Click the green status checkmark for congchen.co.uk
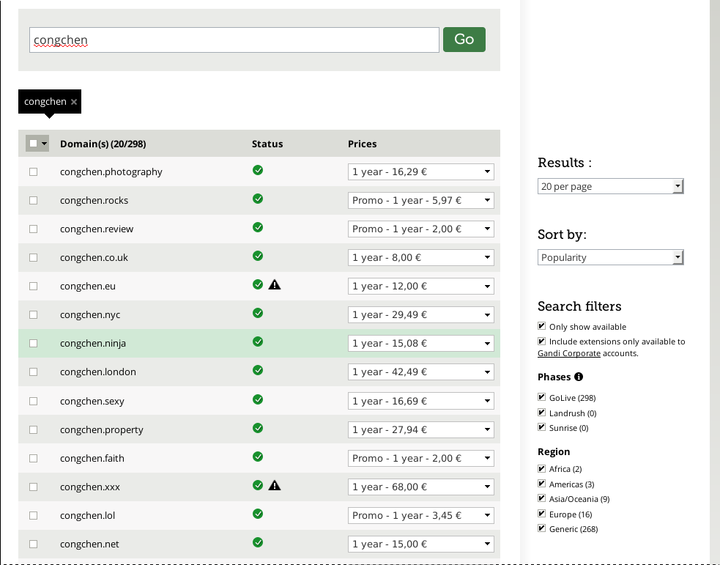 coord(258,257)
